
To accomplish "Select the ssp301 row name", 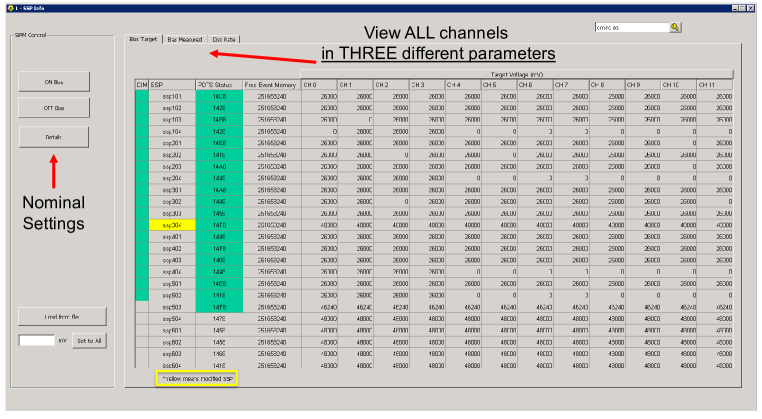I will pyautogui.click(x=172, y=190).
